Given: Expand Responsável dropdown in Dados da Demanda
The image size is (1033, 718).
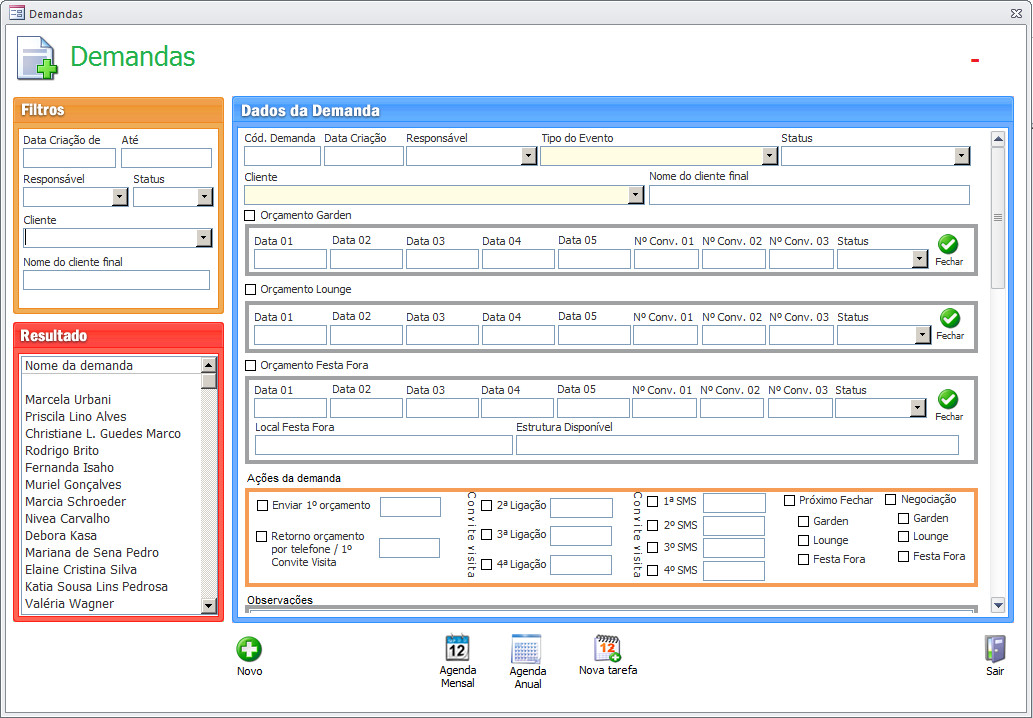Looking at the screenshot, I should 528,156.
